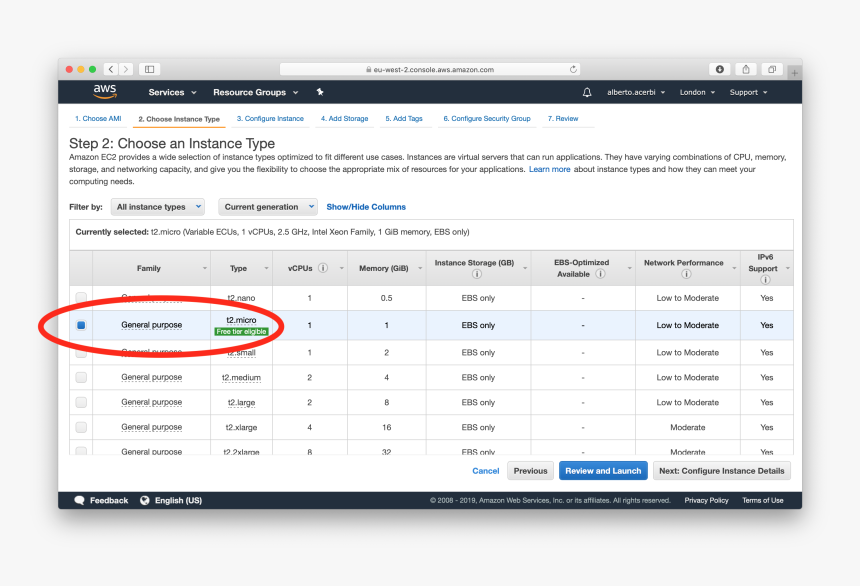Open the Current generation filter dropdown
The width and height of the screenshot is (860, 586).
click(x=268, y=207)
